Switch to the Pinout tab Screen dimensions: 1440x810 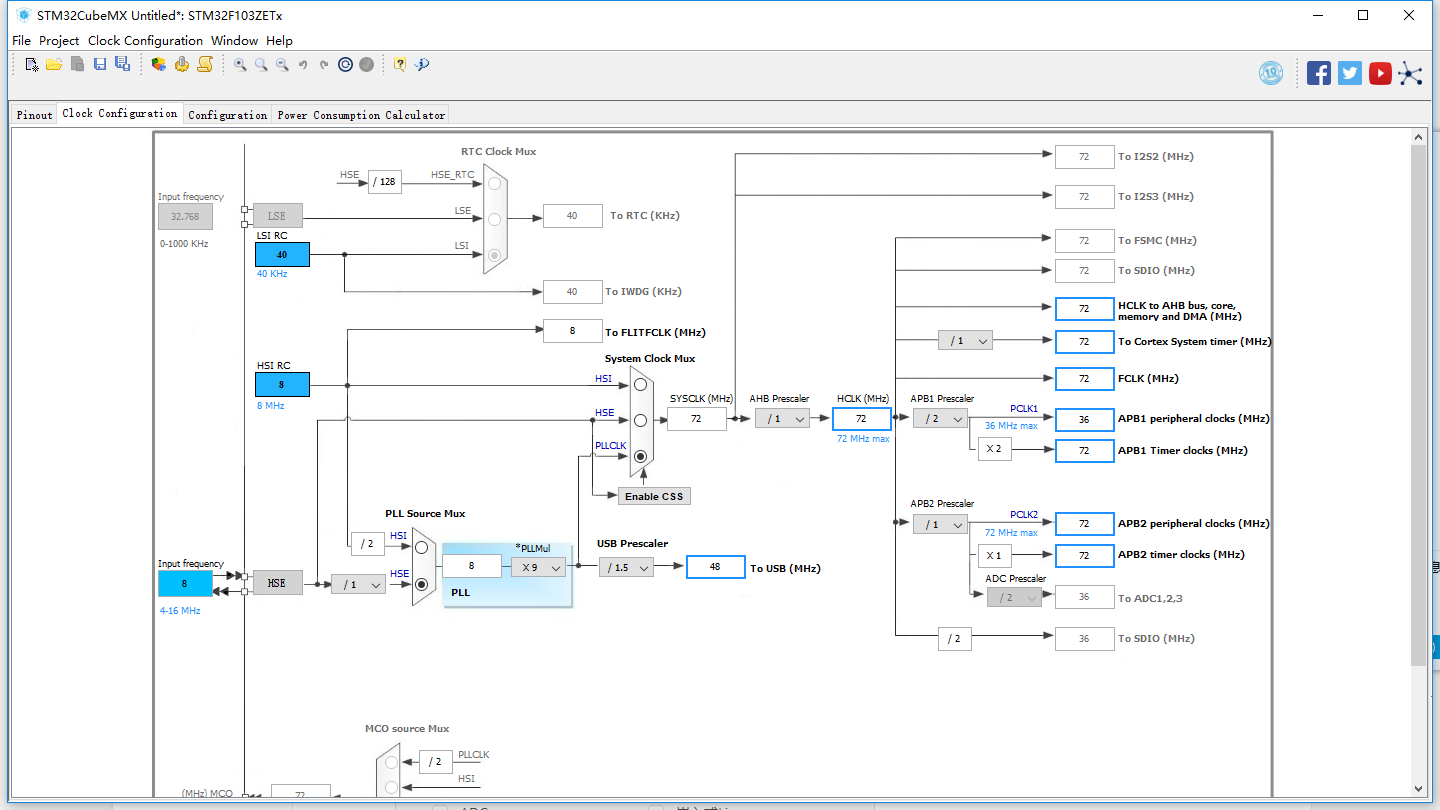point(34,115)
